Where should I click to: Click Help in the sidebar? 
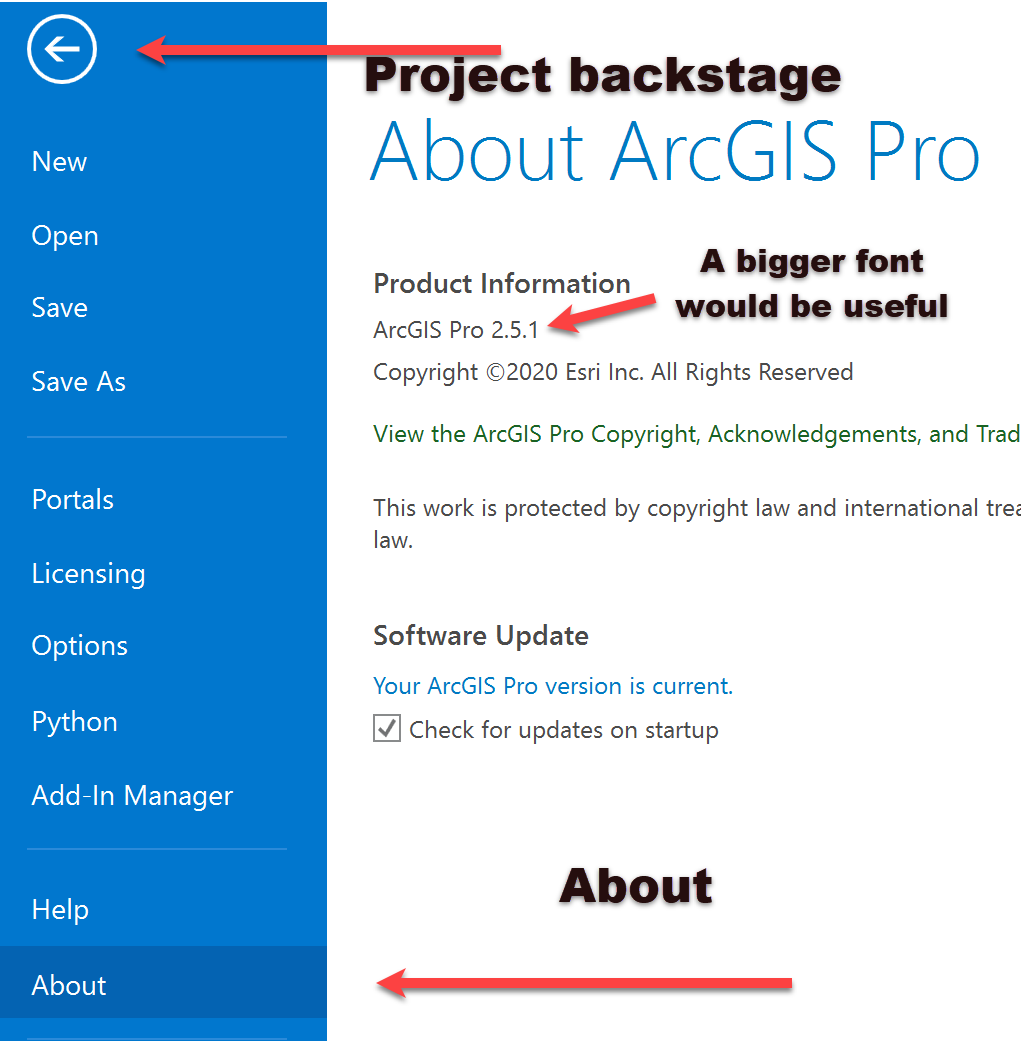point(60,910)
